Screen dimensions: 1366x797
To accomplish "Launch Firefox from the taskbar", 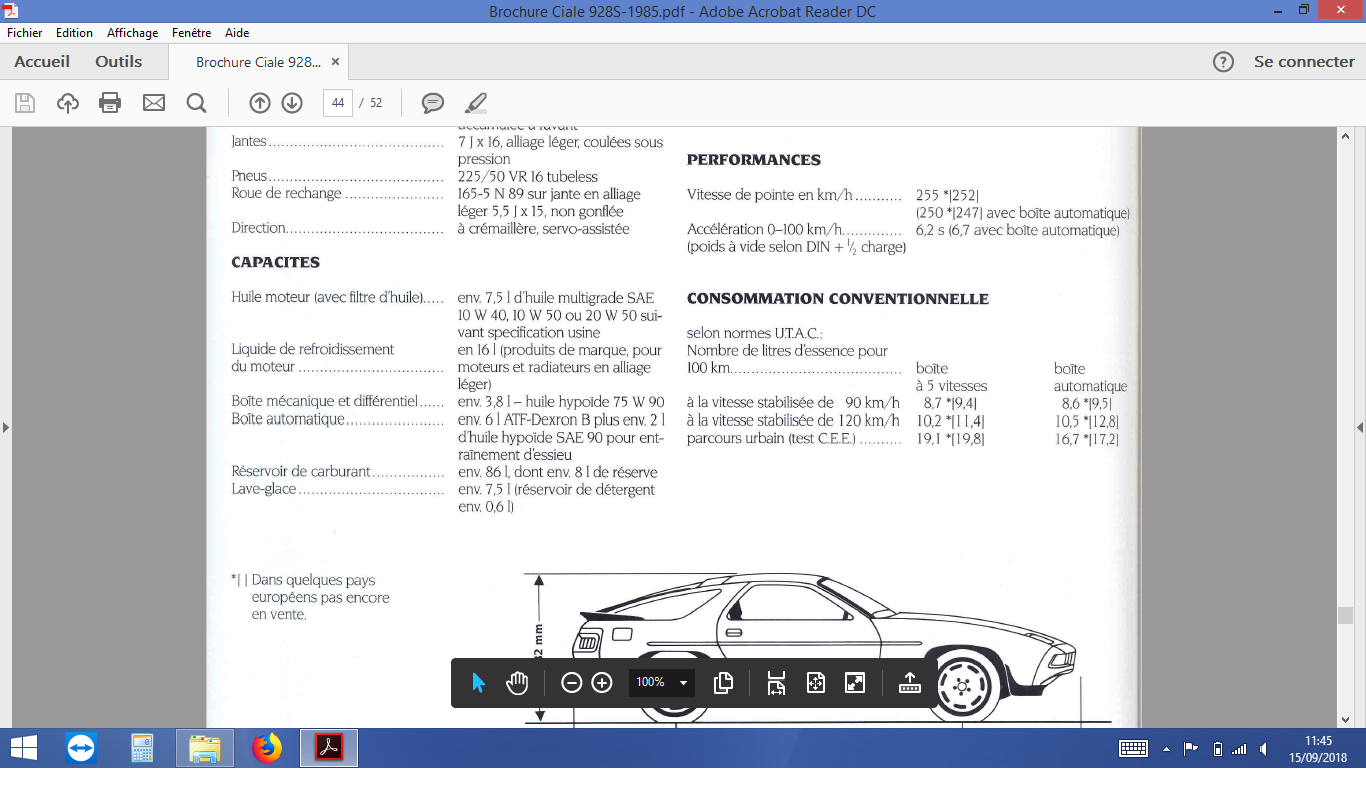I will coord(267,748).
